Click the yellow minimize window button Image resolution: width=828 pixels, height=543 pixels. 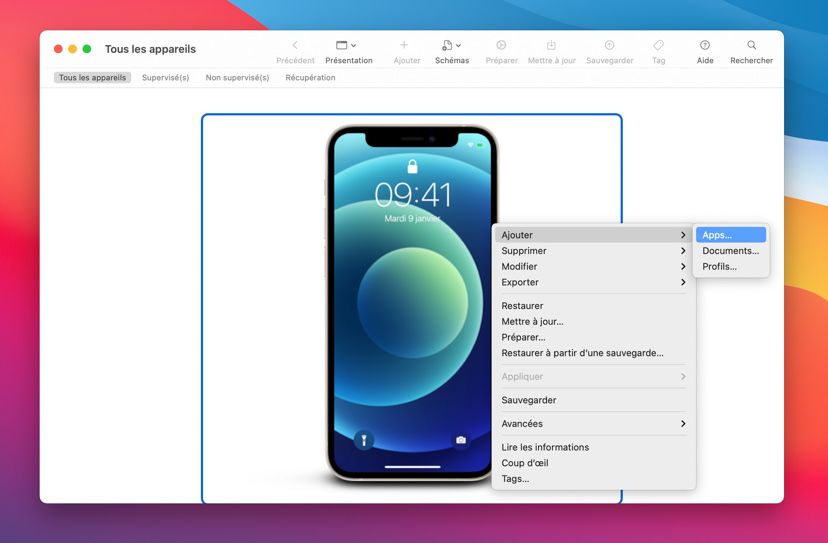click(x=73, y=49)
